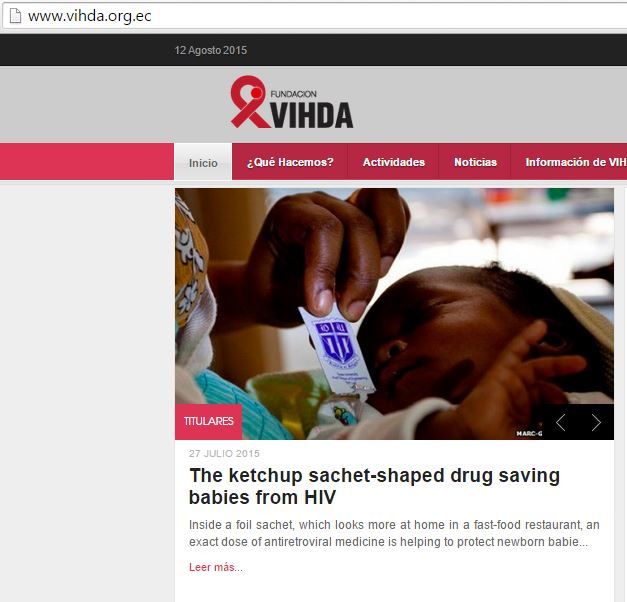
Task: Go to the previous slide with left arrow
Action: point(561,422)
